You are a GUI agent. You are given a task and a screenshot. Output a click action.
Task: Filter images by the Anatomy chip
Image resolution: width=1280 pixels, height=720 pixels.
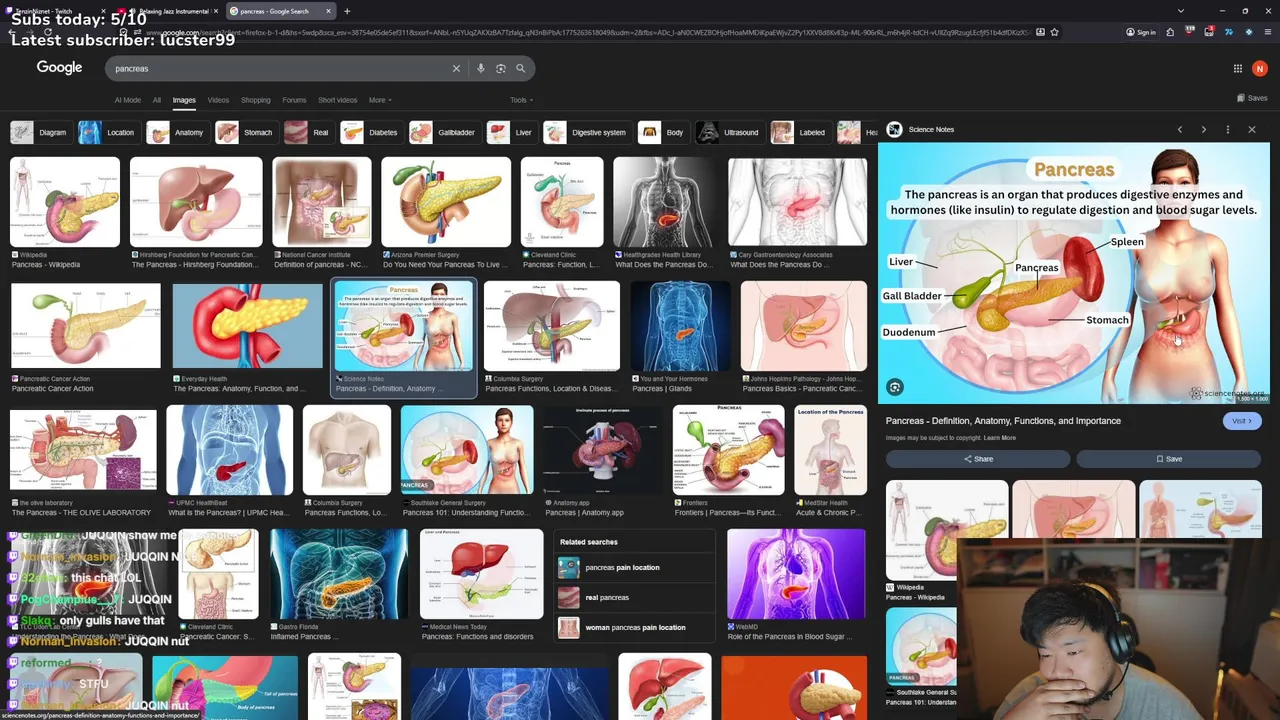click(177, 132)
